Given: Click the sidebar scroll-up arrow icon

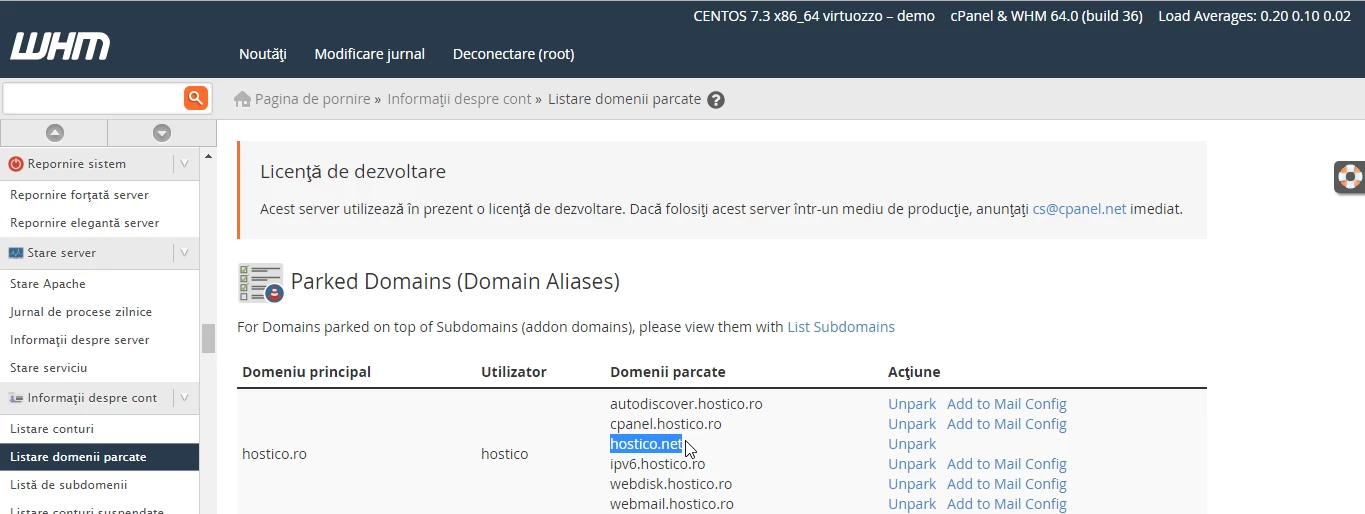Looking at the screenshot, I should pyautogui.click(x=54, y=133).
